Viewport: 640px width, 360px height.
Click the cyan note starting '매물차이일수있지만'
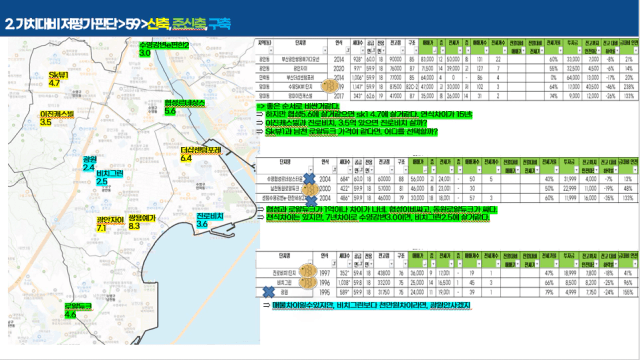tap(371, 305)
